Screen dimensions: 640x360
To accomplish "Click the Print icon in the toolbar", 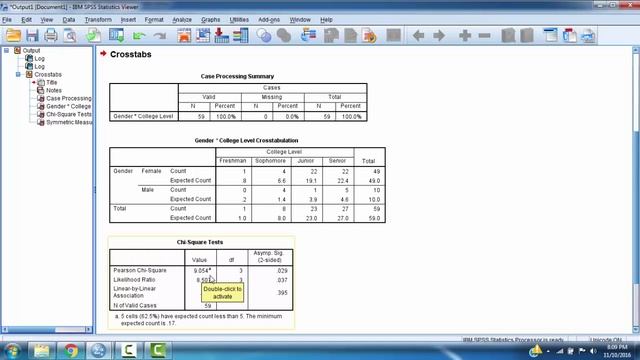I will [x=51, y=36].
